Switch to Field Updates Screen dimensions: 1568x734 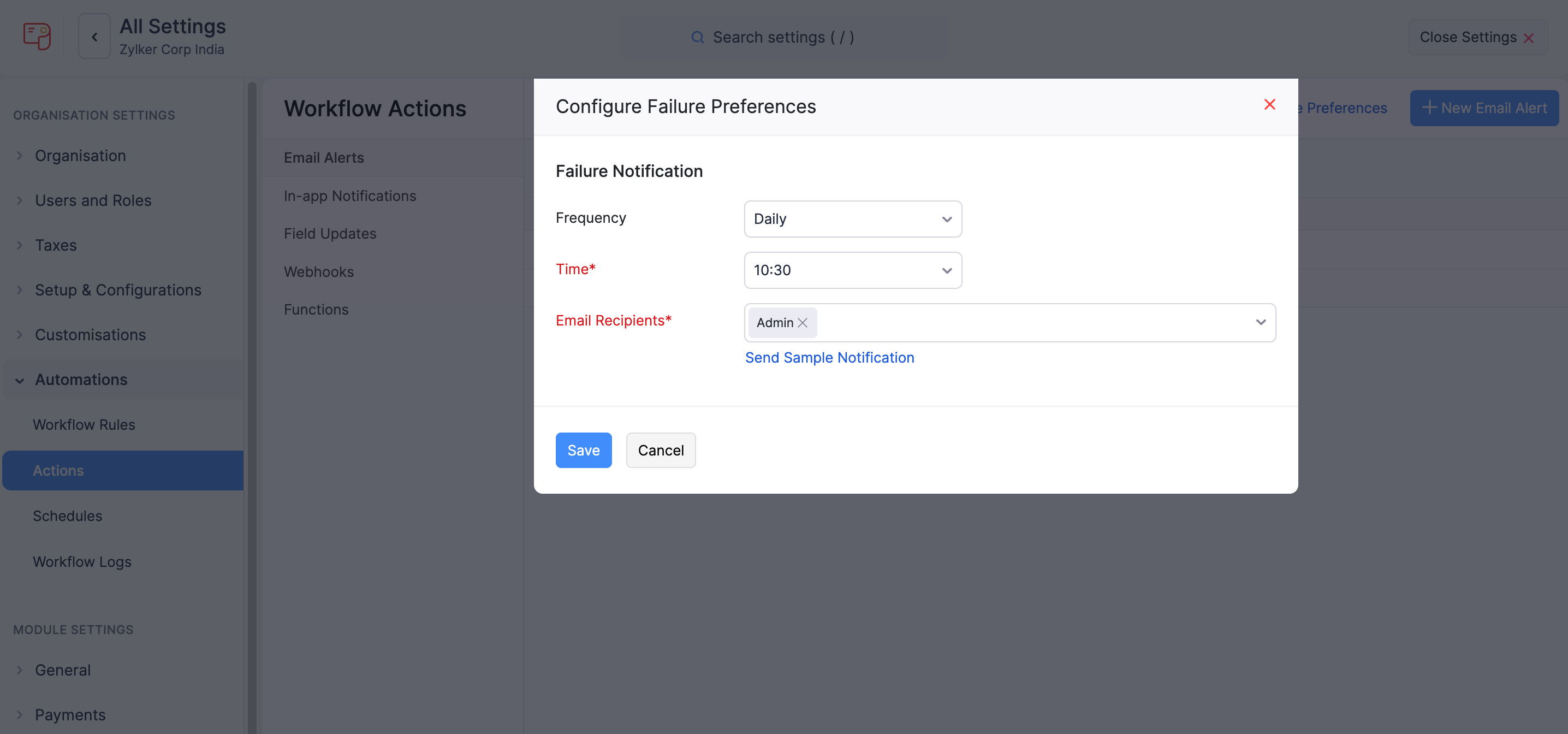point(393,234)
